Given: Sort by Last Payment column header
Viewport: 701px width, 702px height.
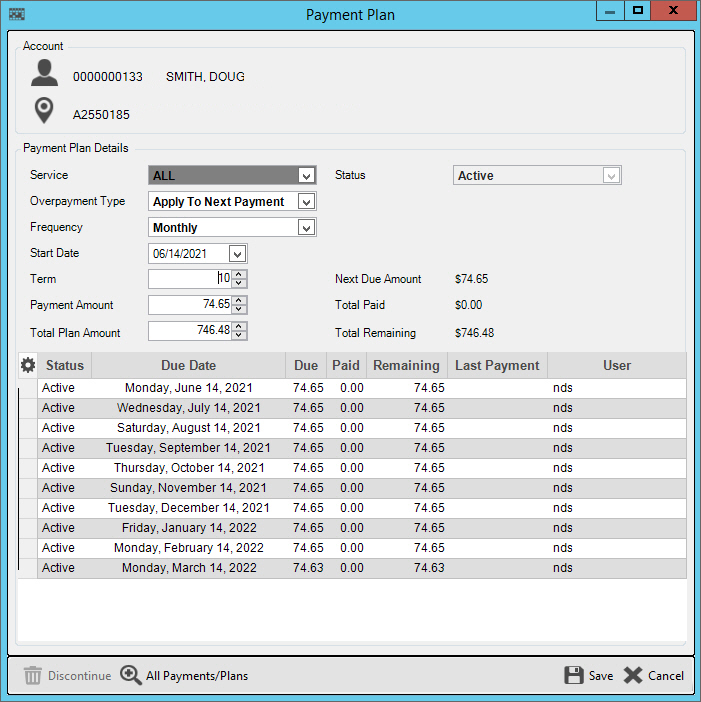Looking at the screenshot, I should [497, 365].
